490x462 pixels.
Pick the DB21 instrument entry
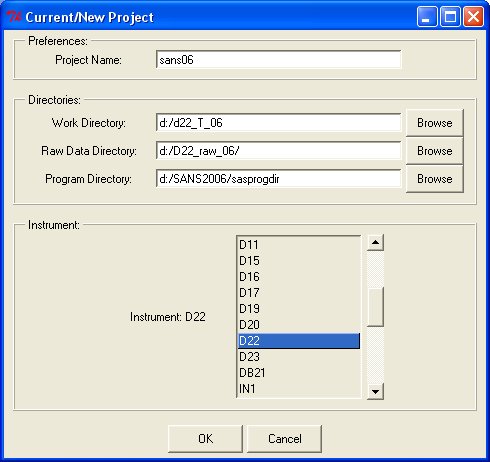point(299,373)
